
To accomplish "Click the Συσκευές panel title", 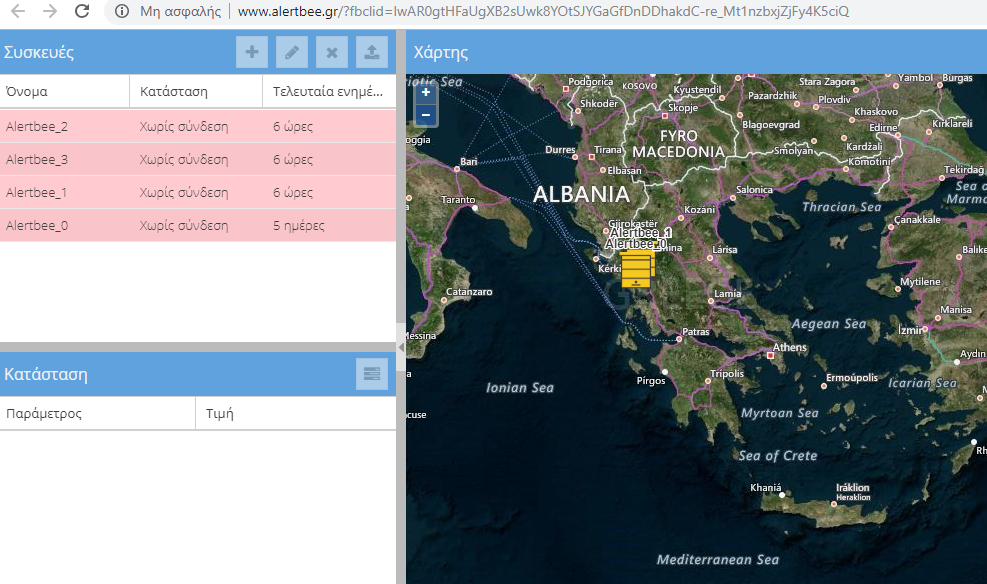I will pyautogui.click(x=39, y=52).
